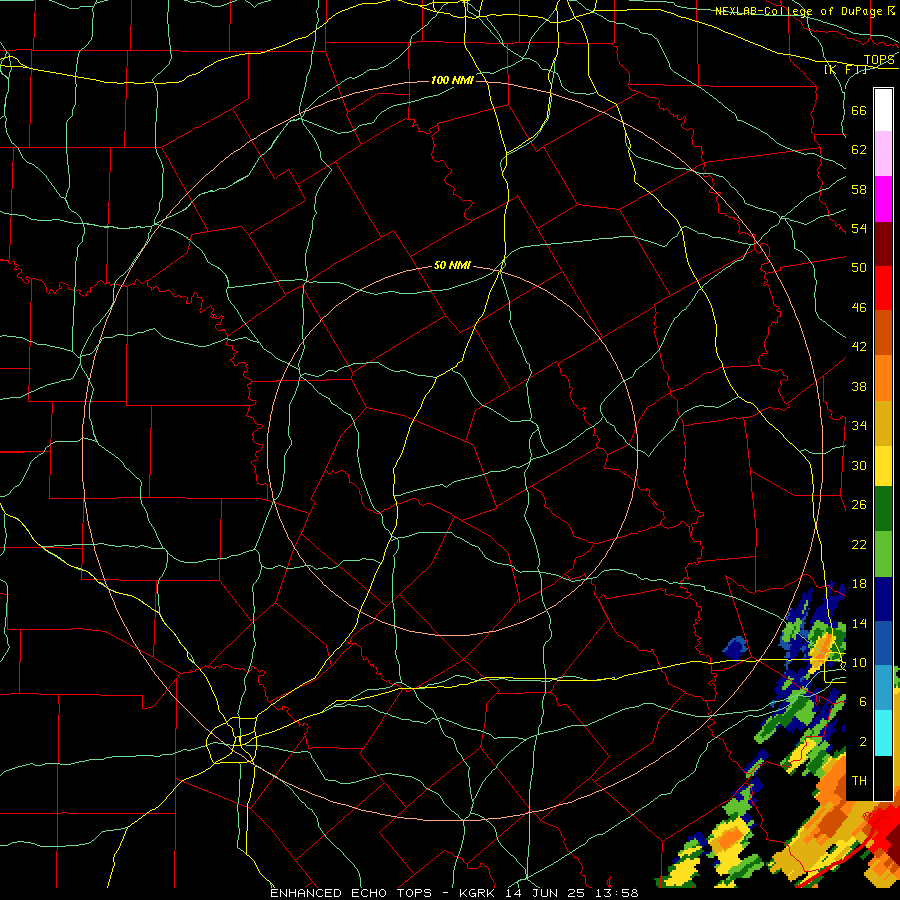The height and width of the screenshot is (900, 900).
Task: Click the light pink legend swatch
Action: 883,153
